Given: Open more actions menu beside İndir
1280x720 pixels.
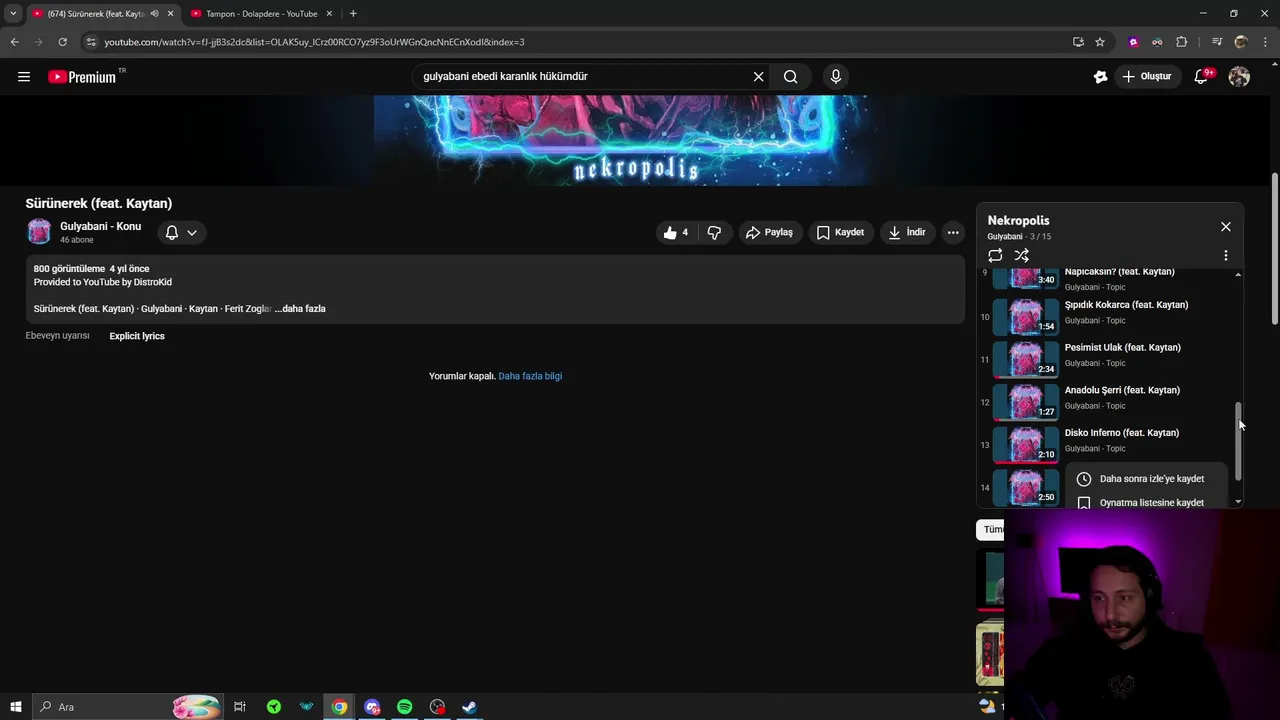Looking at the screenshot, I should coord(953,232).
